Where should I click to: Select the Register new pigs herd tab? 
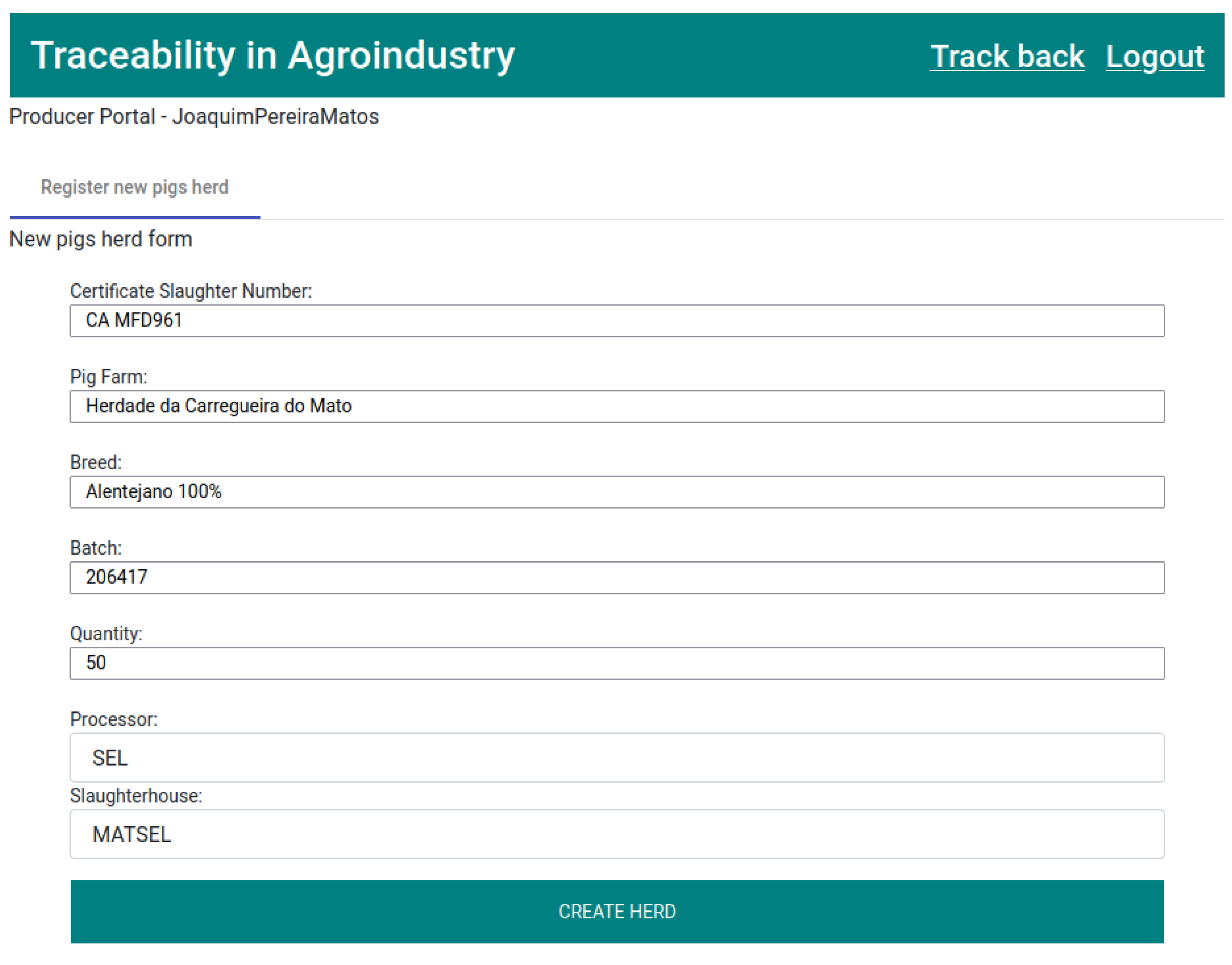click(134, 187)
